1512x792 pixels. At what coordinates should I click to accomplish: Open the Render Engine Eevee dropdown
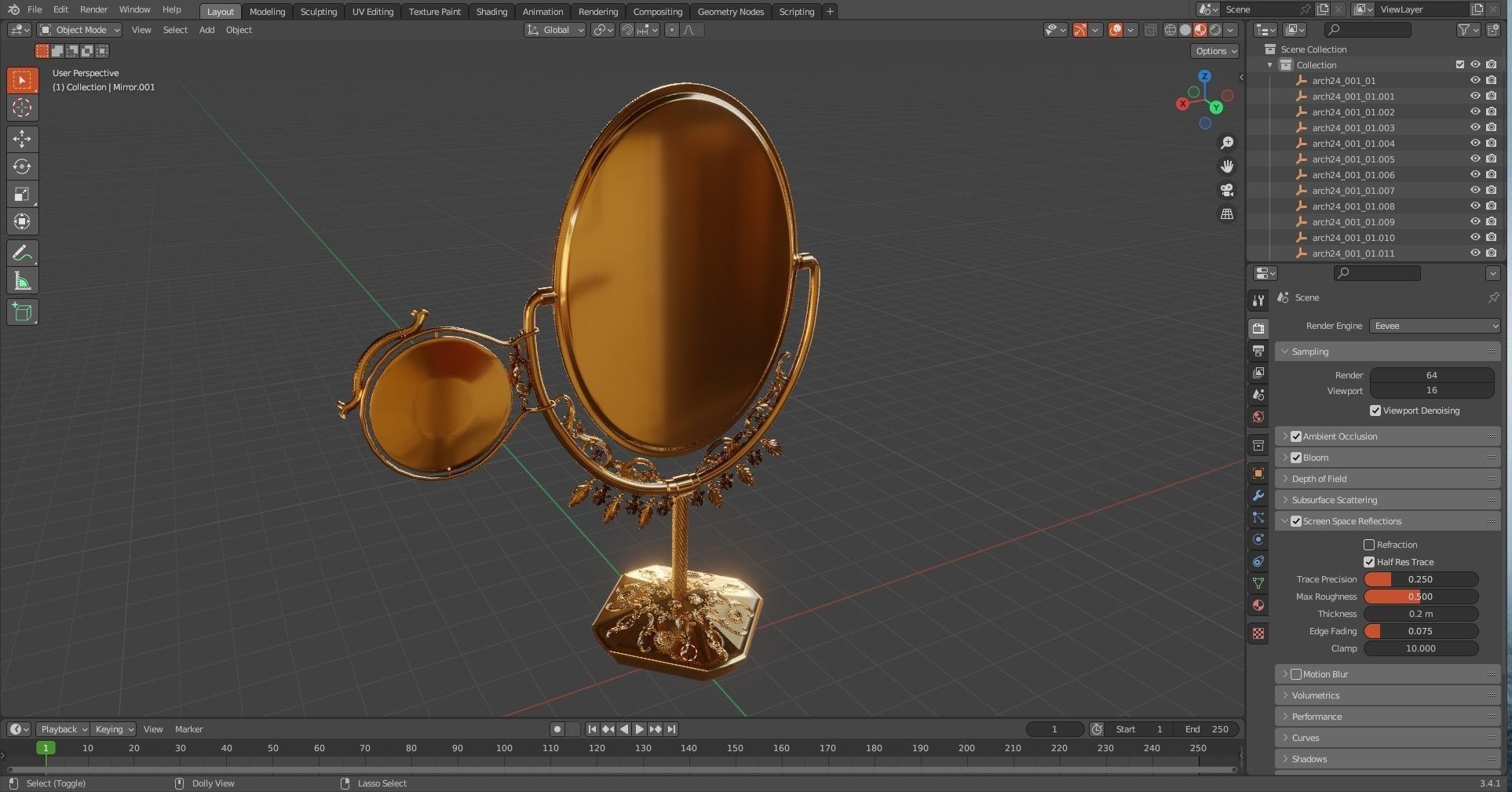coord(1434,326)
